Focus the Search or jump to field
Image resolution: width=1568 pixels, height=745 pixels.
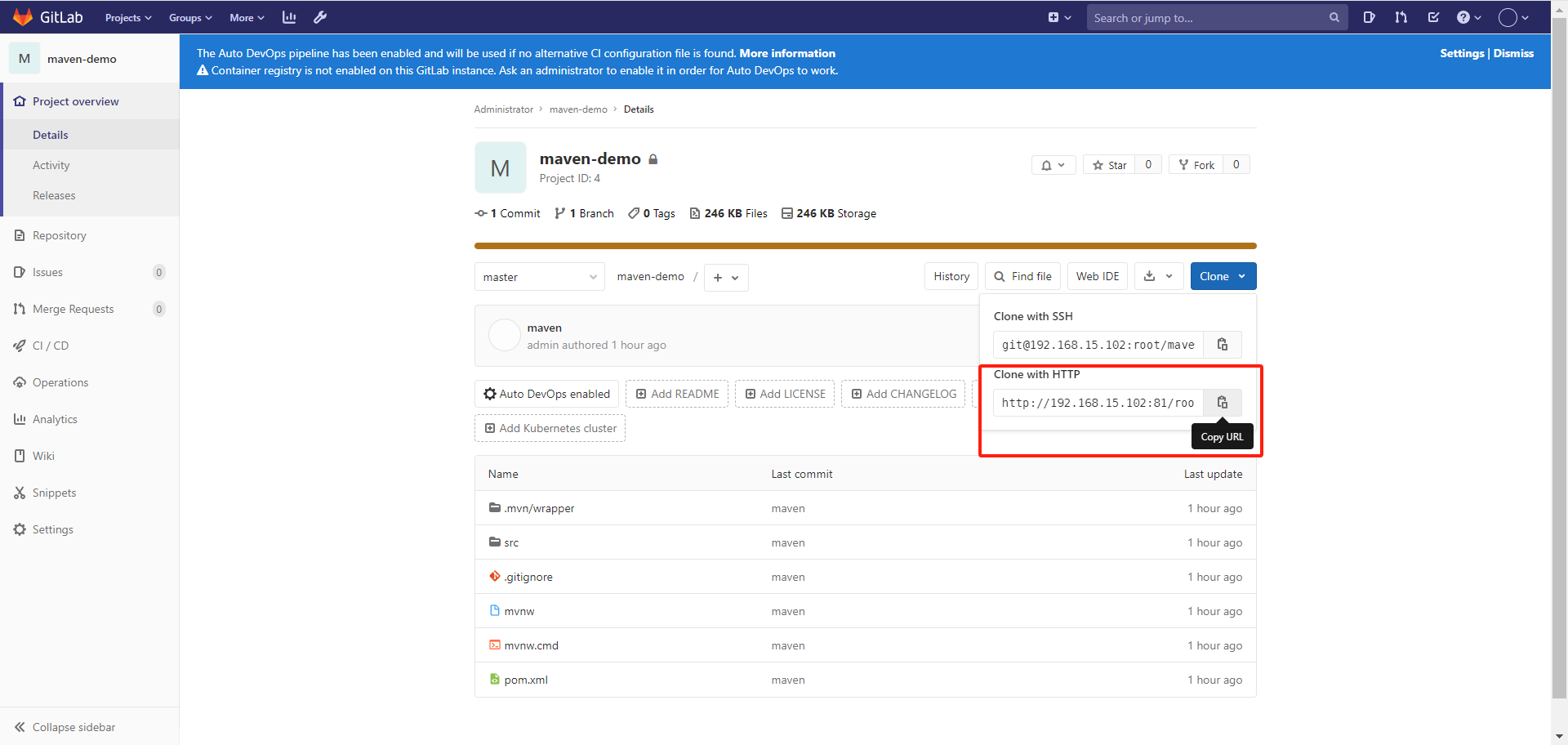(1217, 17)
